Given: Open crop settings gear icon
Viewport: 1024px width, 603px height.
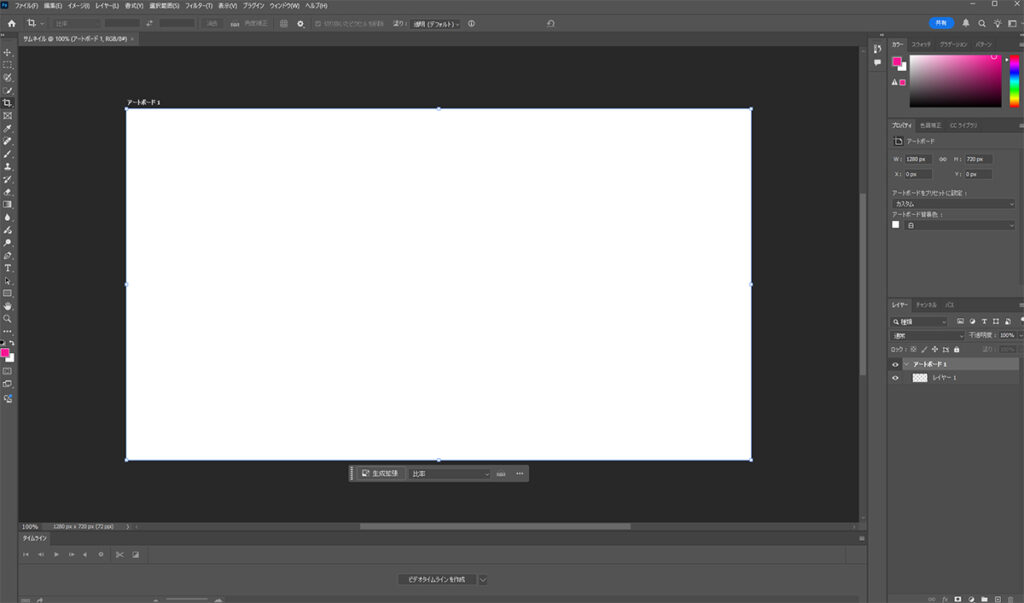Looking at the screenshot, I should pos(300,24).
